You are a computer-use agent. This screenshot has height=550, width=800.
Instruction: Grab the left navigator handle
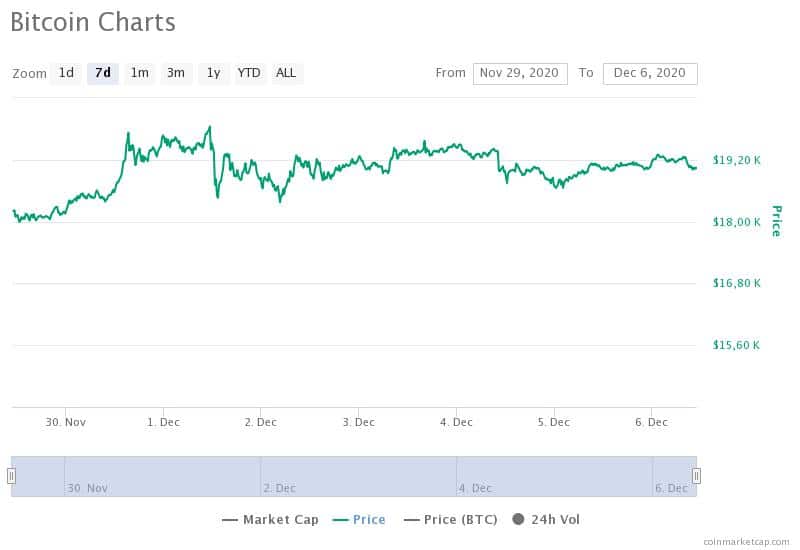pos(11,476)
